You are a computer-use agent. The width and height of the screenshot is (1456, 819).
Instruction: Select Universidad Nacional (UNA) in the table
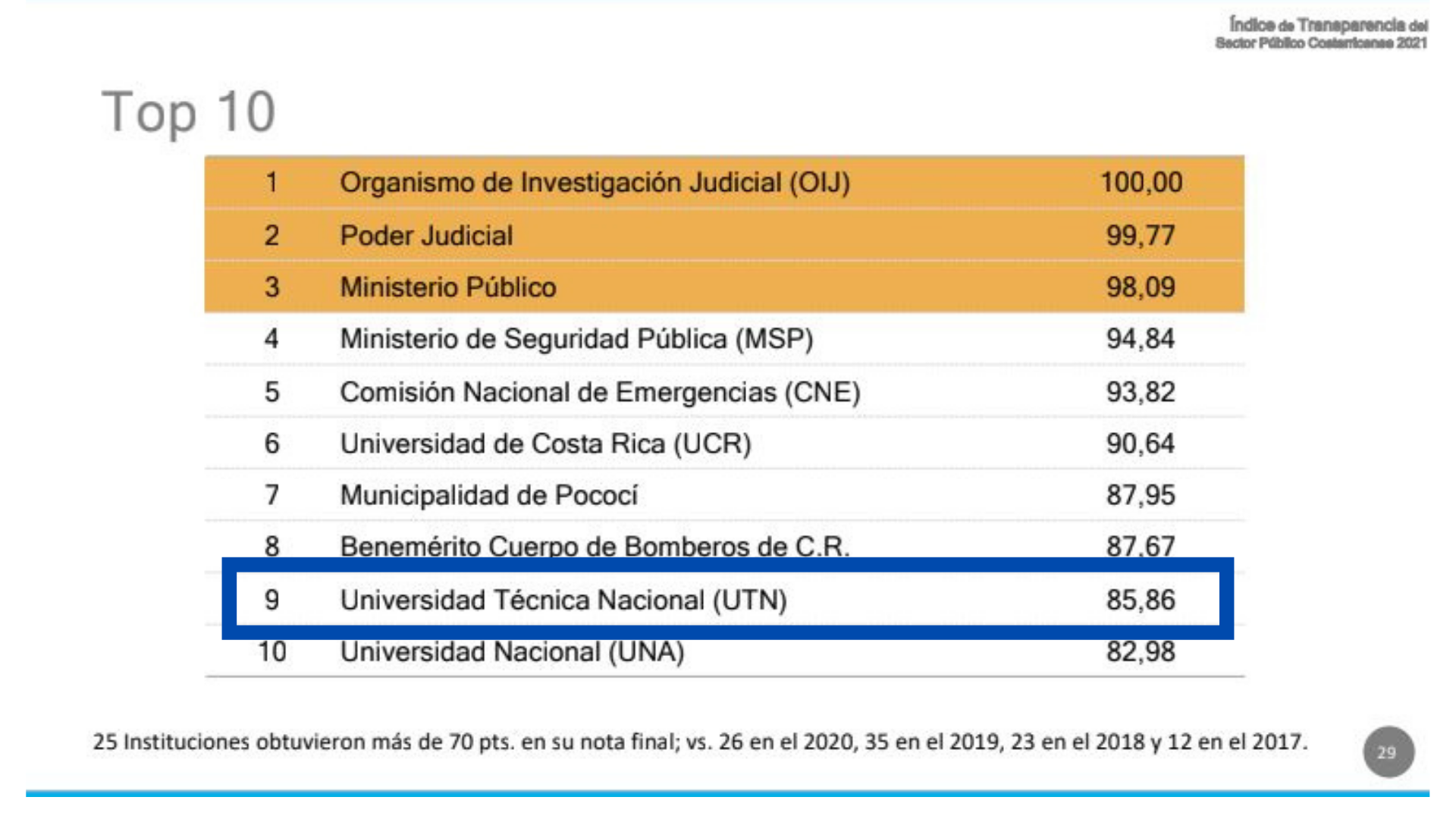point(512,652)
